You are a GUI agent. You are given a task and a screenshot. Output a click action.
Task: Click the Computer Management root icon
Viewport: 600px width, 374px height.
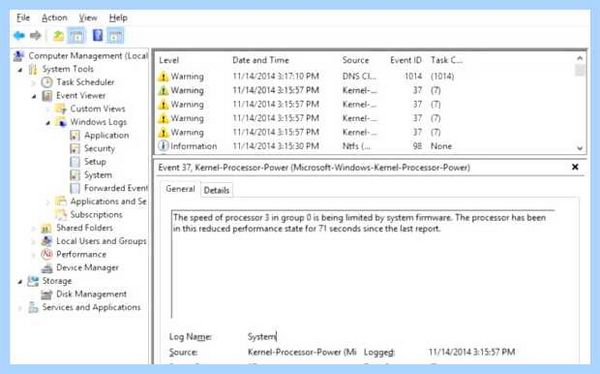[18, 56]
